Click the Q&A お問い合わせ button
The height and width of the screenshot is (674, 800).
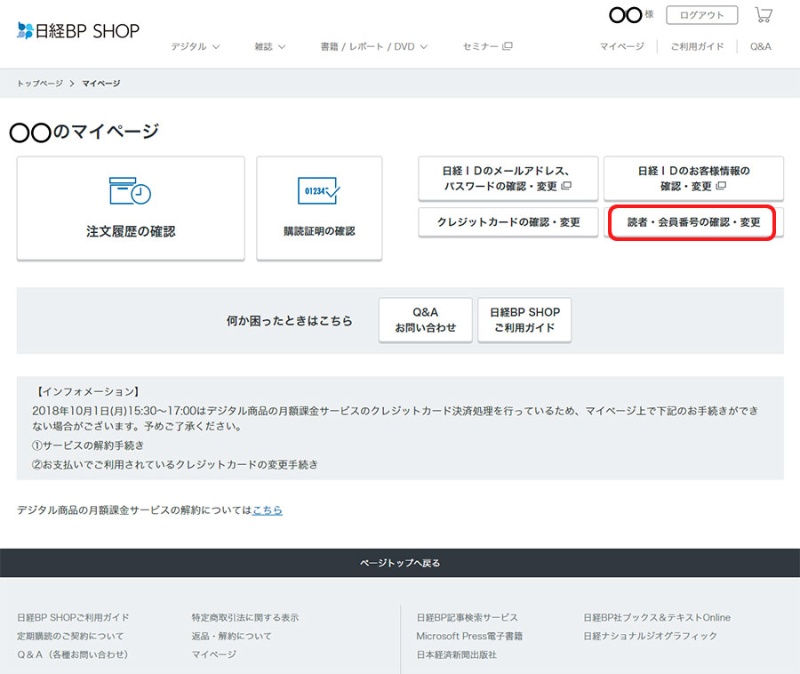[425, 320]
